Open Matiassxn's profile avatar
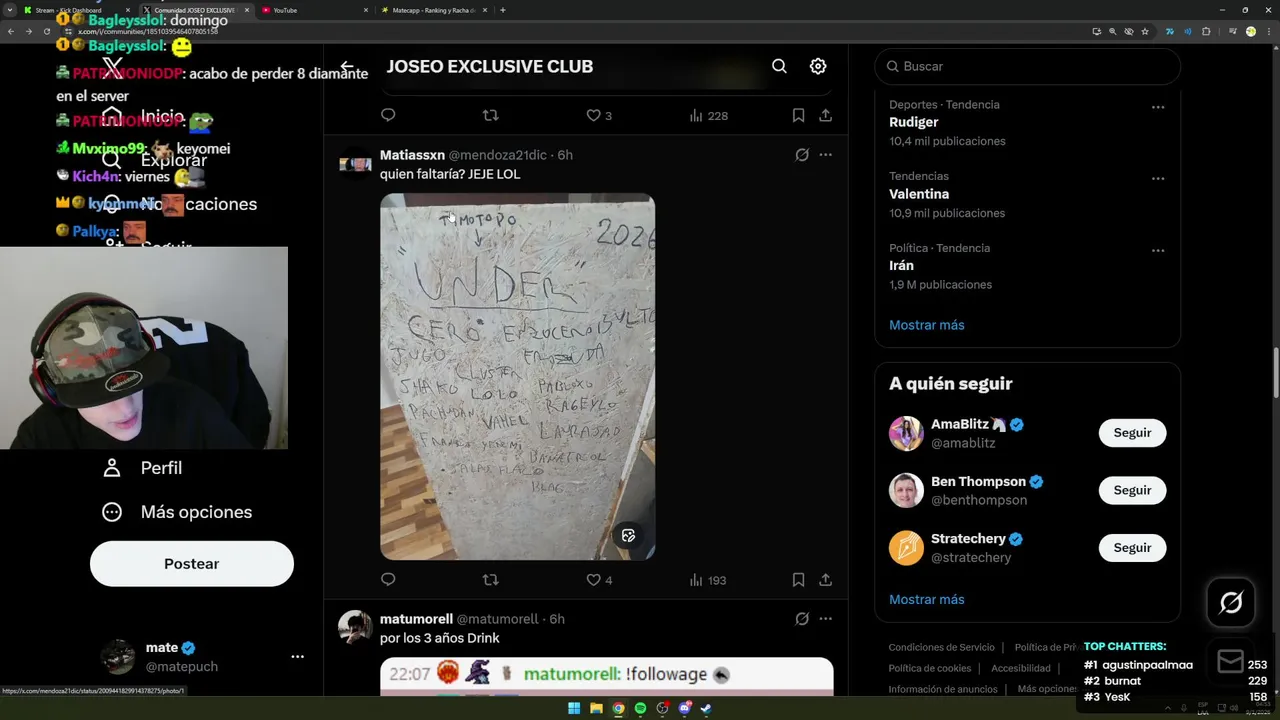The height and width of the screenshot is (720, 1280). coord(355,164)
